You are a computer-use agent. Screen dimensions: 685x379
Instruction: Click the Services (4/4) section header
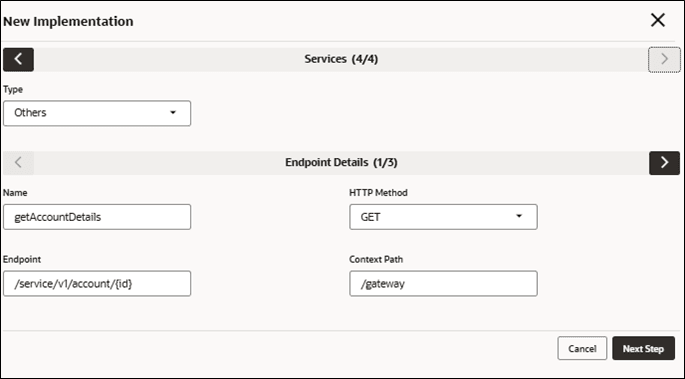pyautogui.click(x=341, y=59)
